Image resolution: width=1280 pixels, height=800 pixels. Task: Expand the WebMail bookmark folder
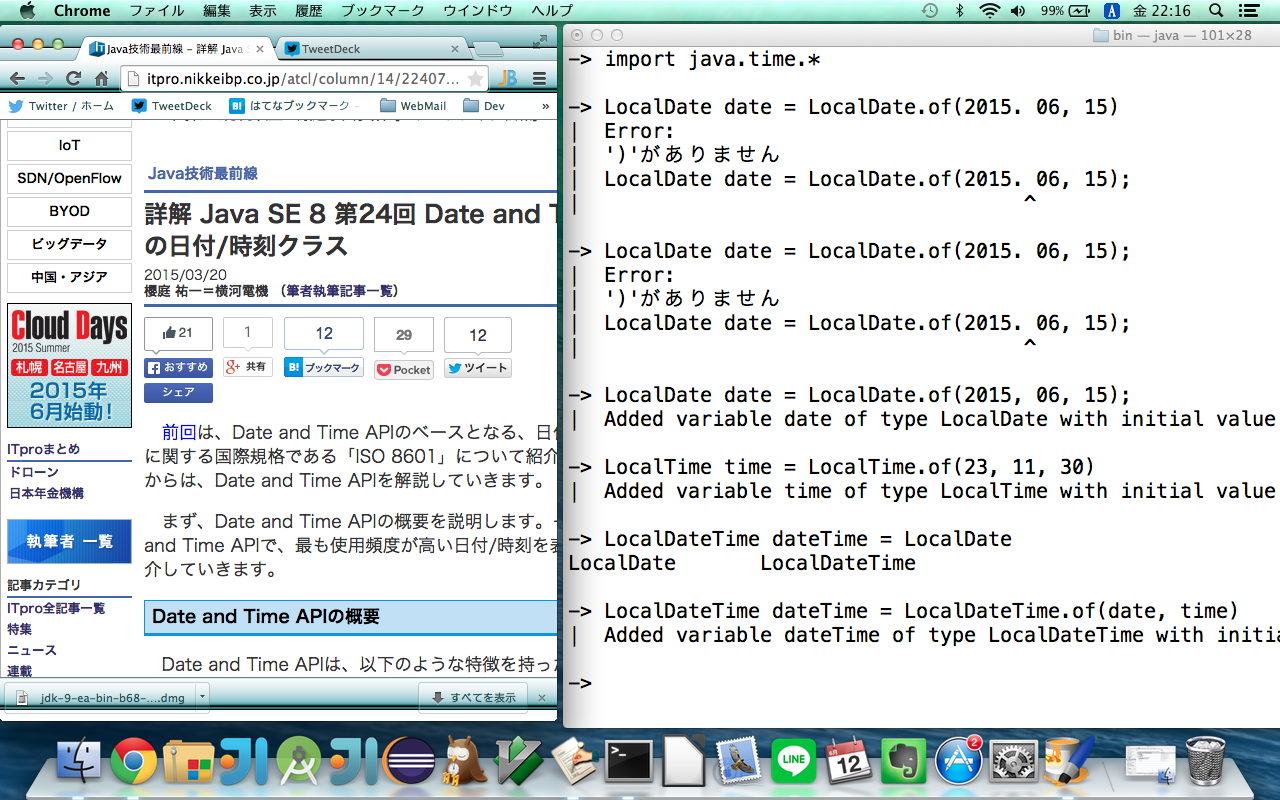413,105
